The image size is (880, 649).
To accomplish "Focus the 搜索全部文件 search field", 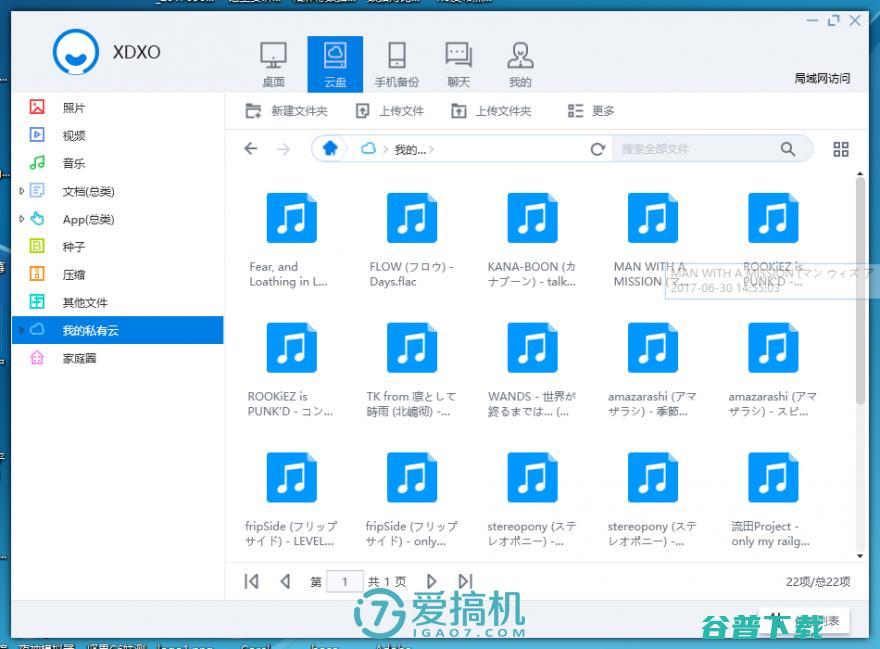I will point(696,149).
